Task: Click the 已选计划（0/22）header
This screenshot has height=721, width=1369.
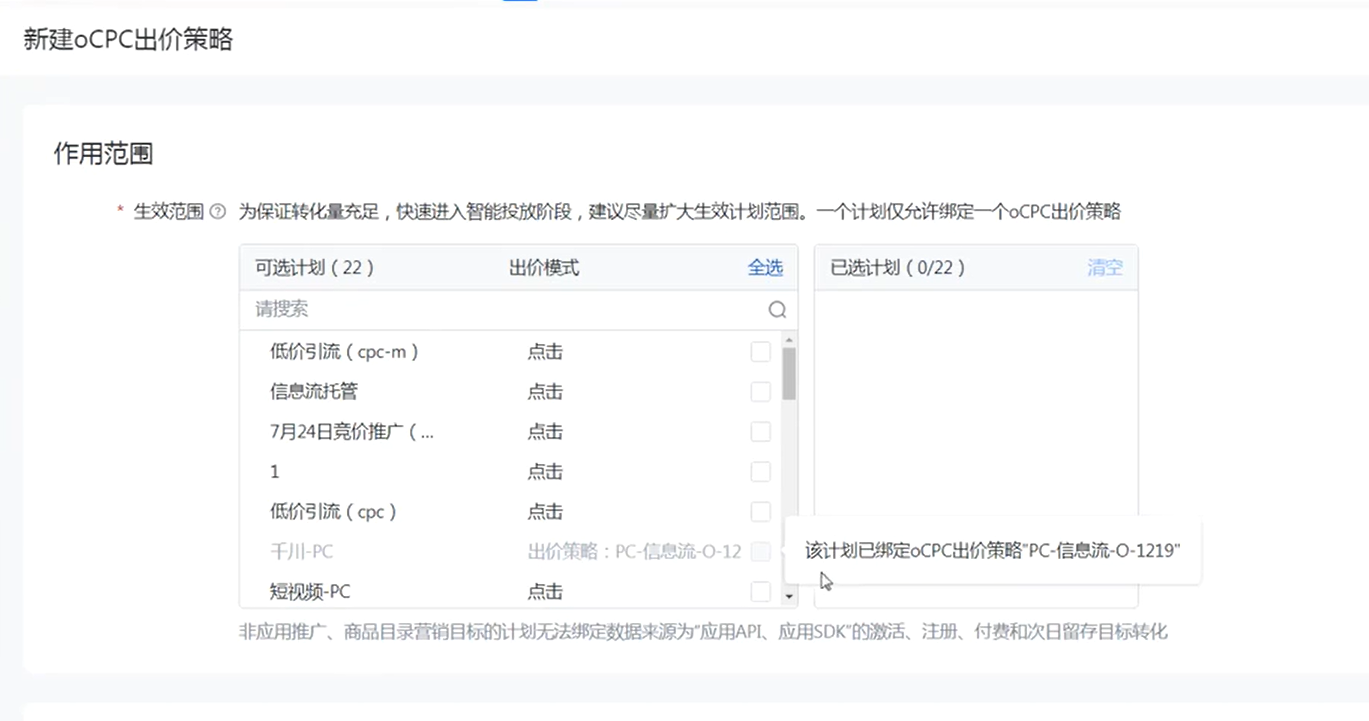Action: click(898, 268)
